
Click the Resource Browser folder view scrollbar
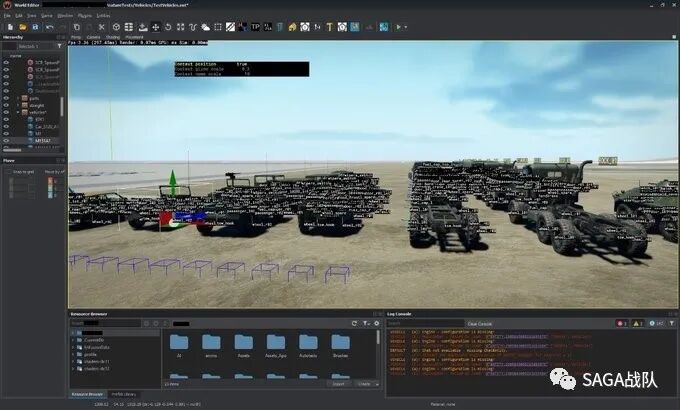pyautogui.click(x=378, y=337)
